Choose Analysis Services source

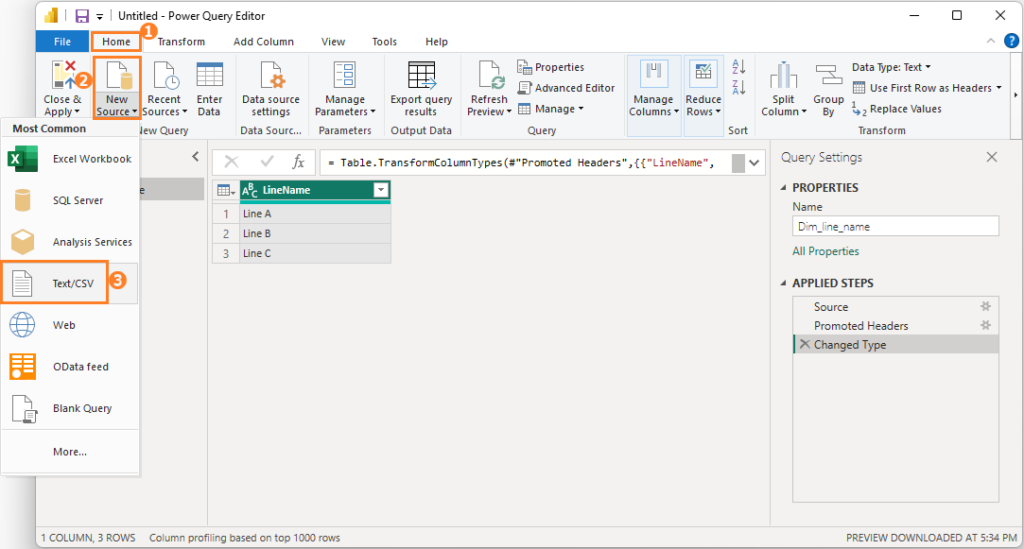(x=70, y=242)
